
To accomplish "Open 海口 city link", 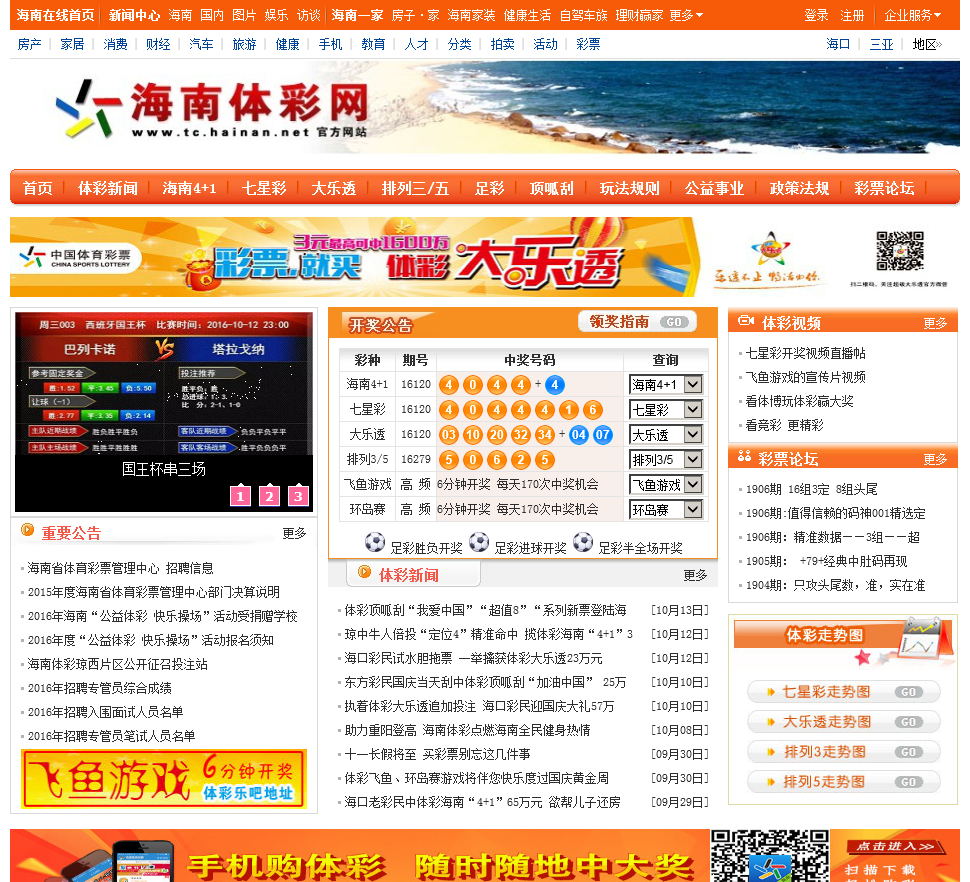I will pyautogui.click(x=838, y=45).
